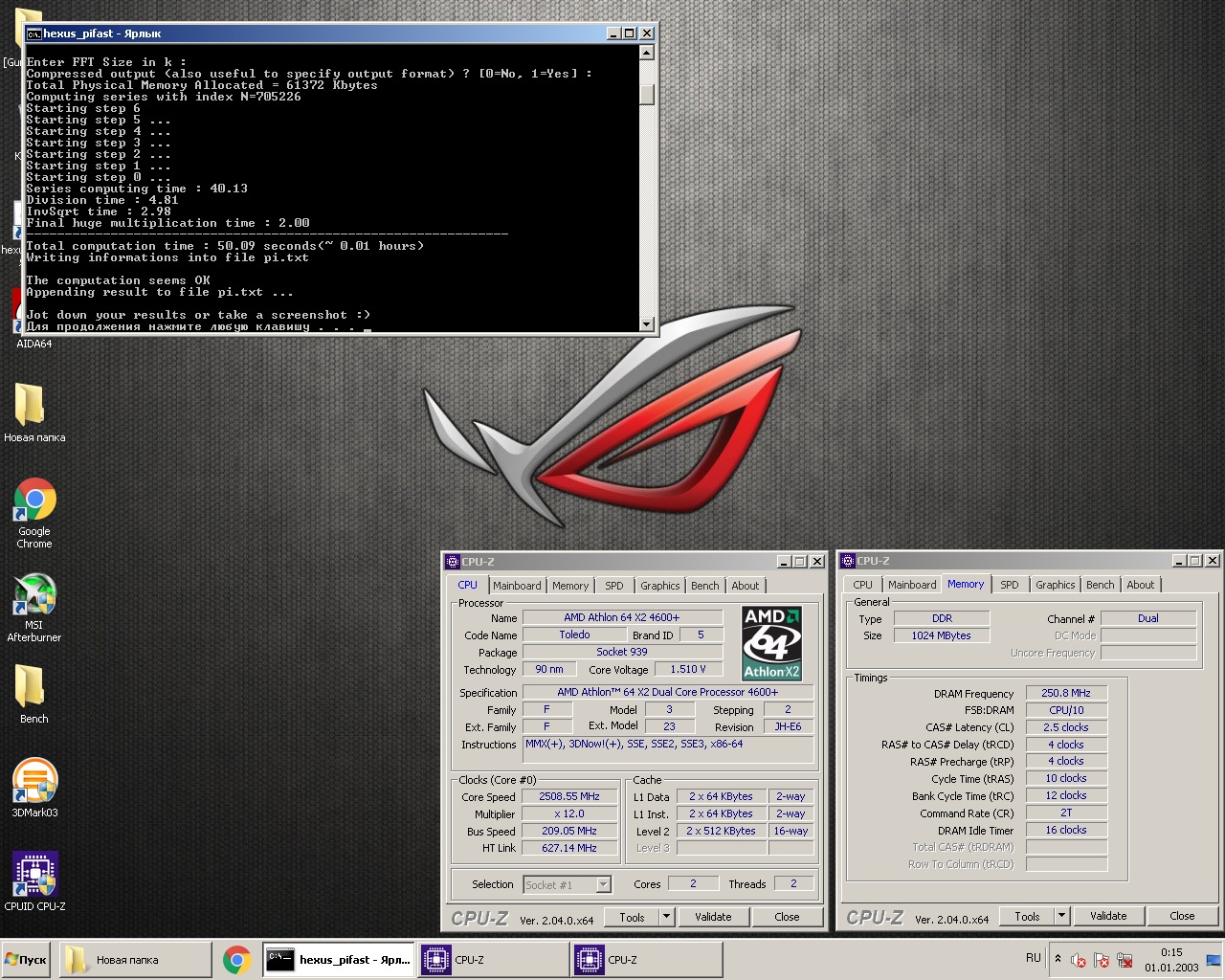
Task: Switch to Memory tab in left CPU-Z window
Action: click(x=570, y=586)
